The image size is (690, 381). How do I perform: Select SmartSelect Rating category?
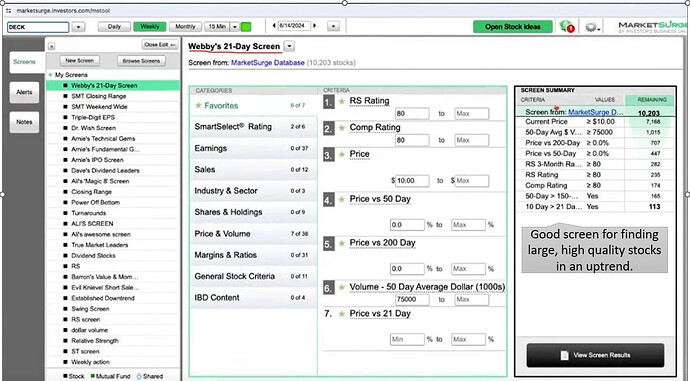(253, 127)
